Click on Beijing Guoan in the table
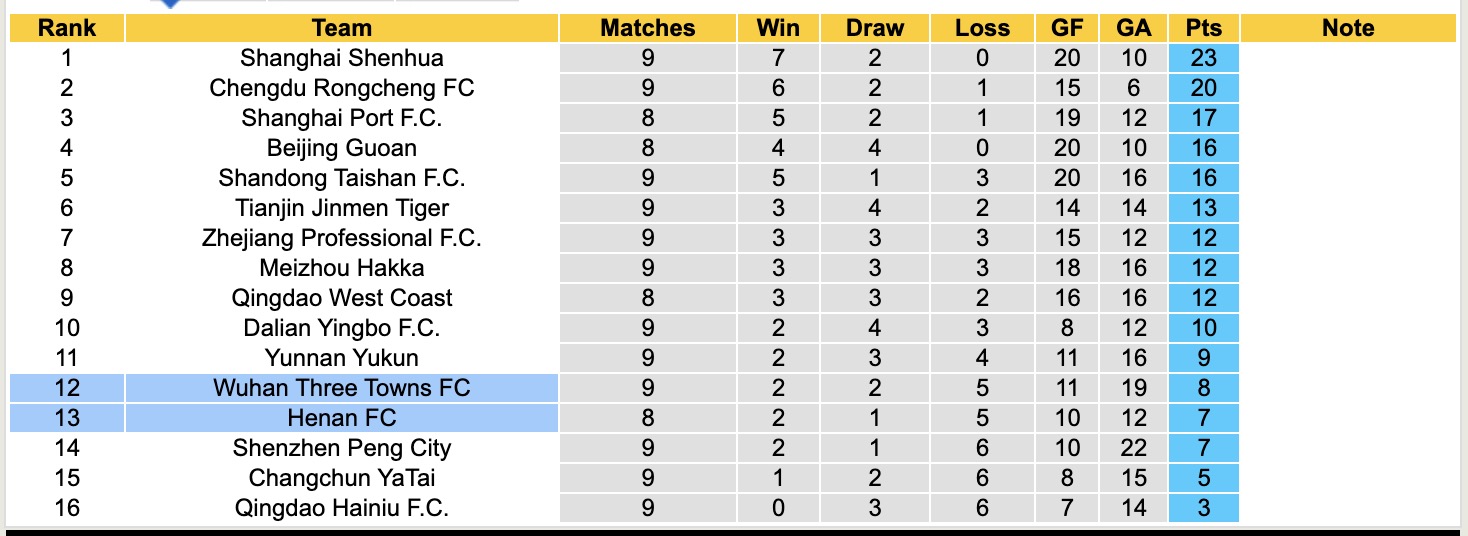The height and width of the screenshot is (536, 1468). click(x=341, y=148)
